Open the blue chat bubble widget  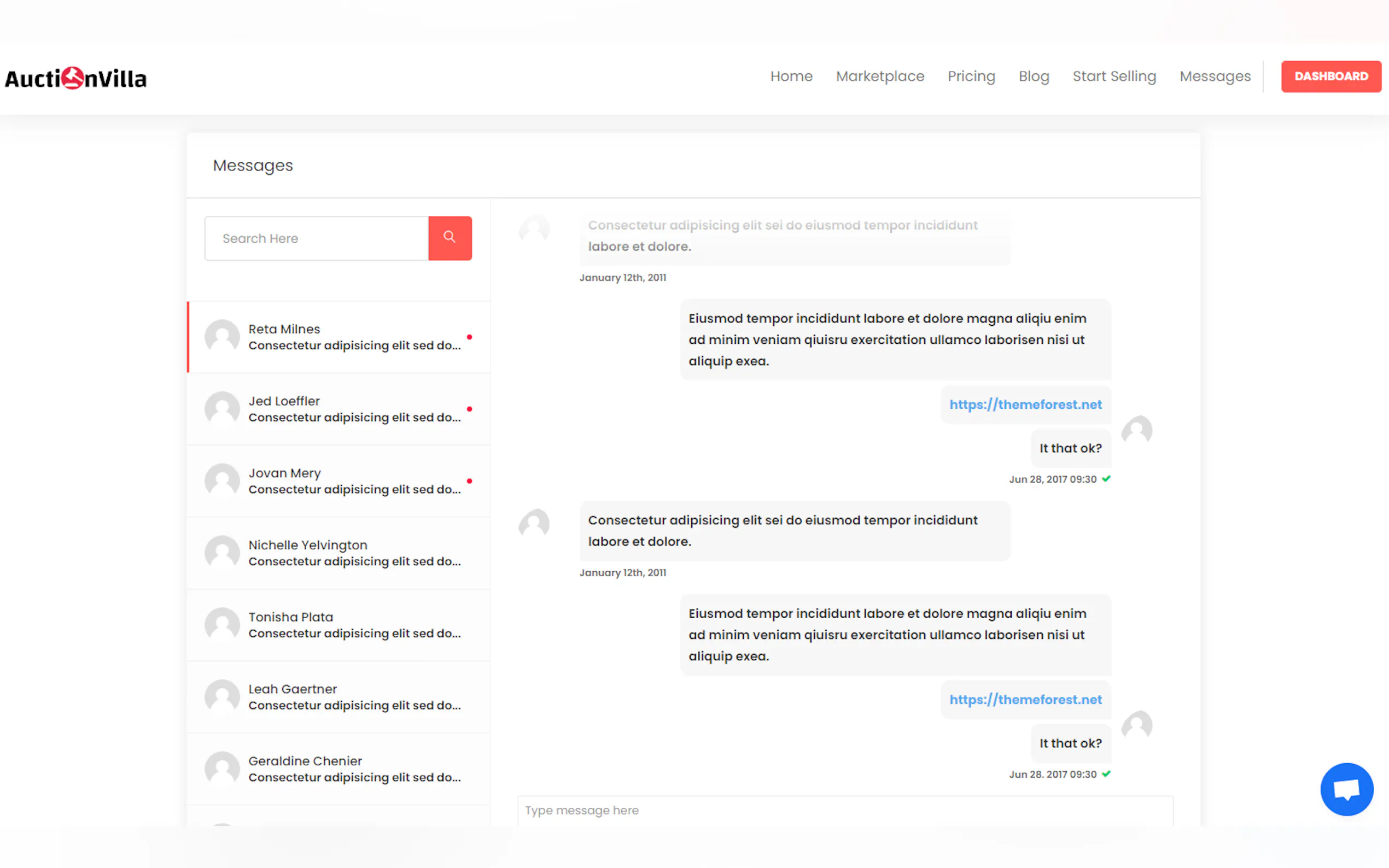coord(1346,789)
